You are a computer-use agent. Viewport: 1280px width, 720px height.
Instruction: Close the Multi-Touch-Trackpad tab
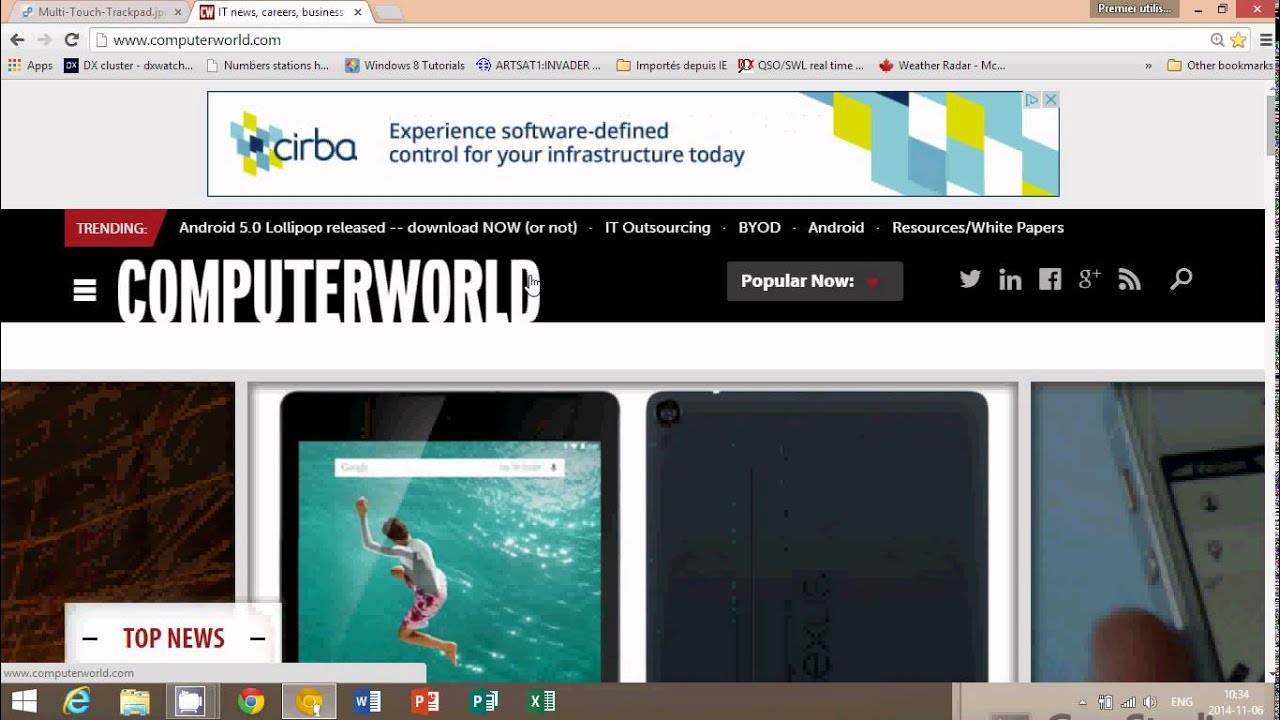pyautogui.click(x=177, y=12)
